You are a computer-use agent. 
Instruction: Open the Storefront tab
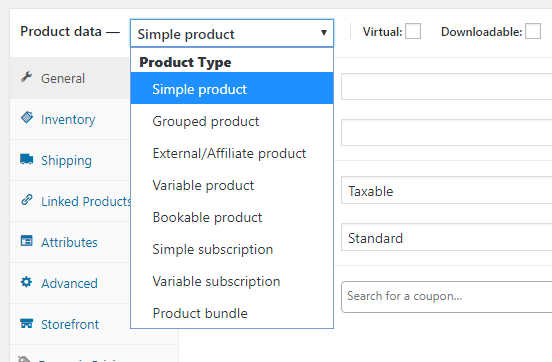point(70,324)
